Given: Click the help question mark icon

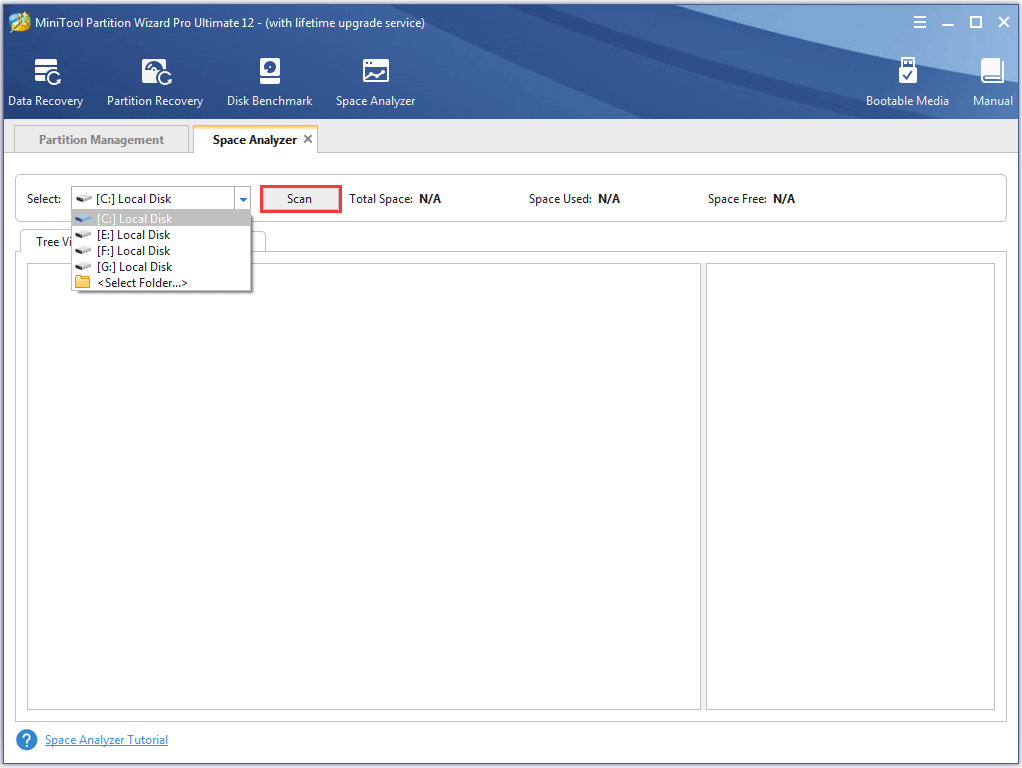Looking at the screenshot, I should point(26,739).
